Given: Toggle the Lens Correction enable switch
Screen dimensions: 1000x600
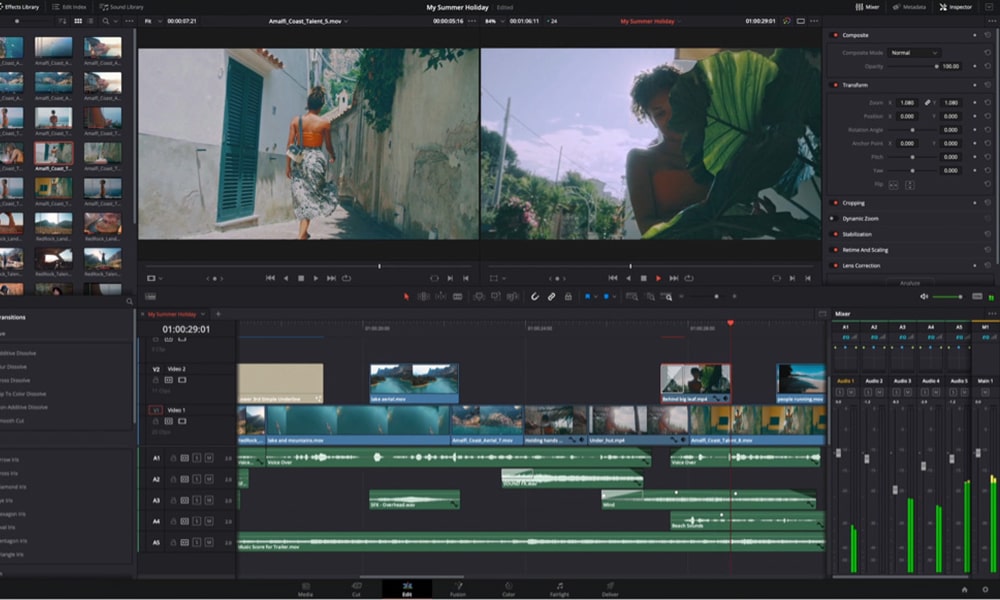Looking at the screenshot, I should [835, 265].
